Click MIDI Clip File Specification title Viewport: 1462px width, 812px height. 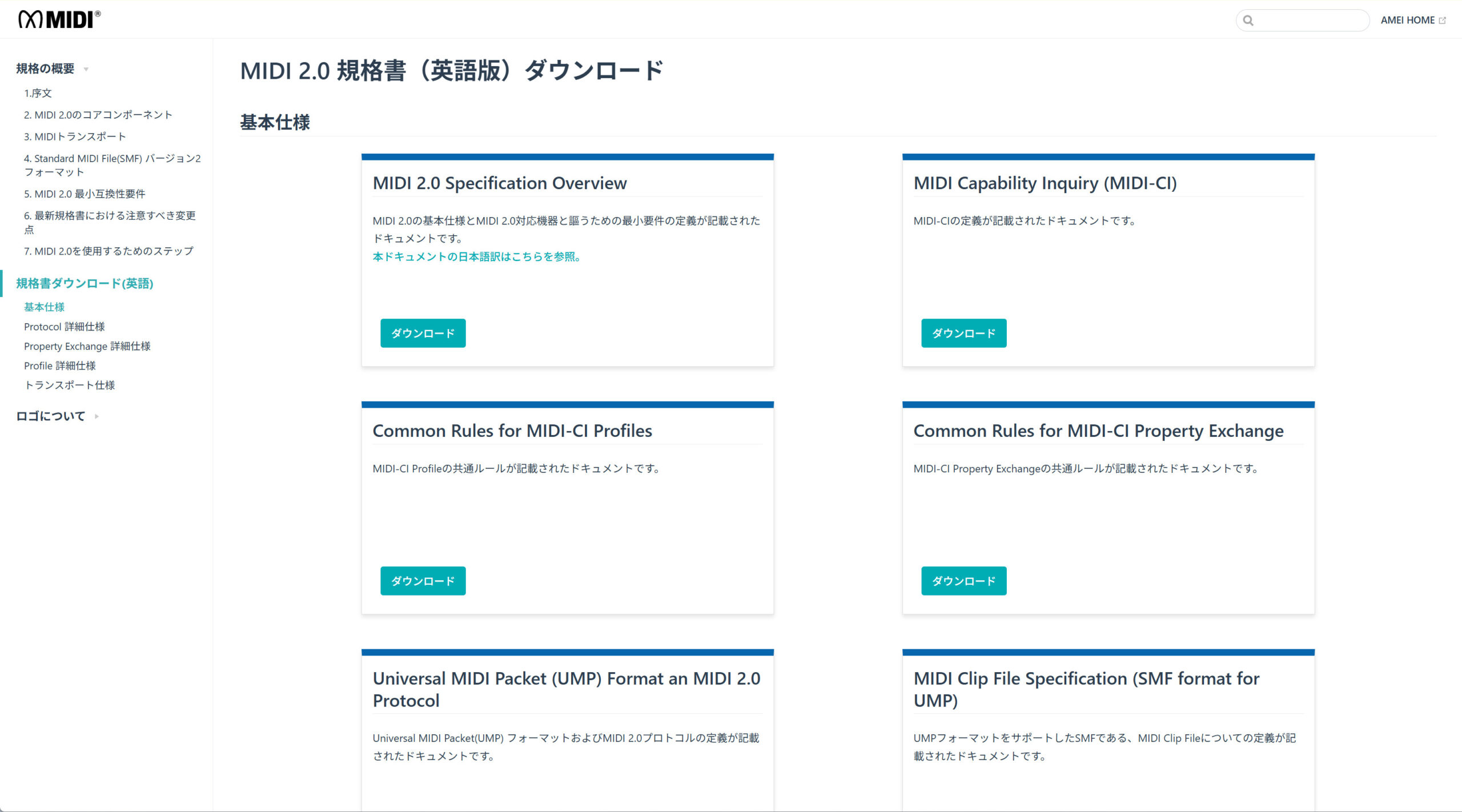(x=1086, y=689)
